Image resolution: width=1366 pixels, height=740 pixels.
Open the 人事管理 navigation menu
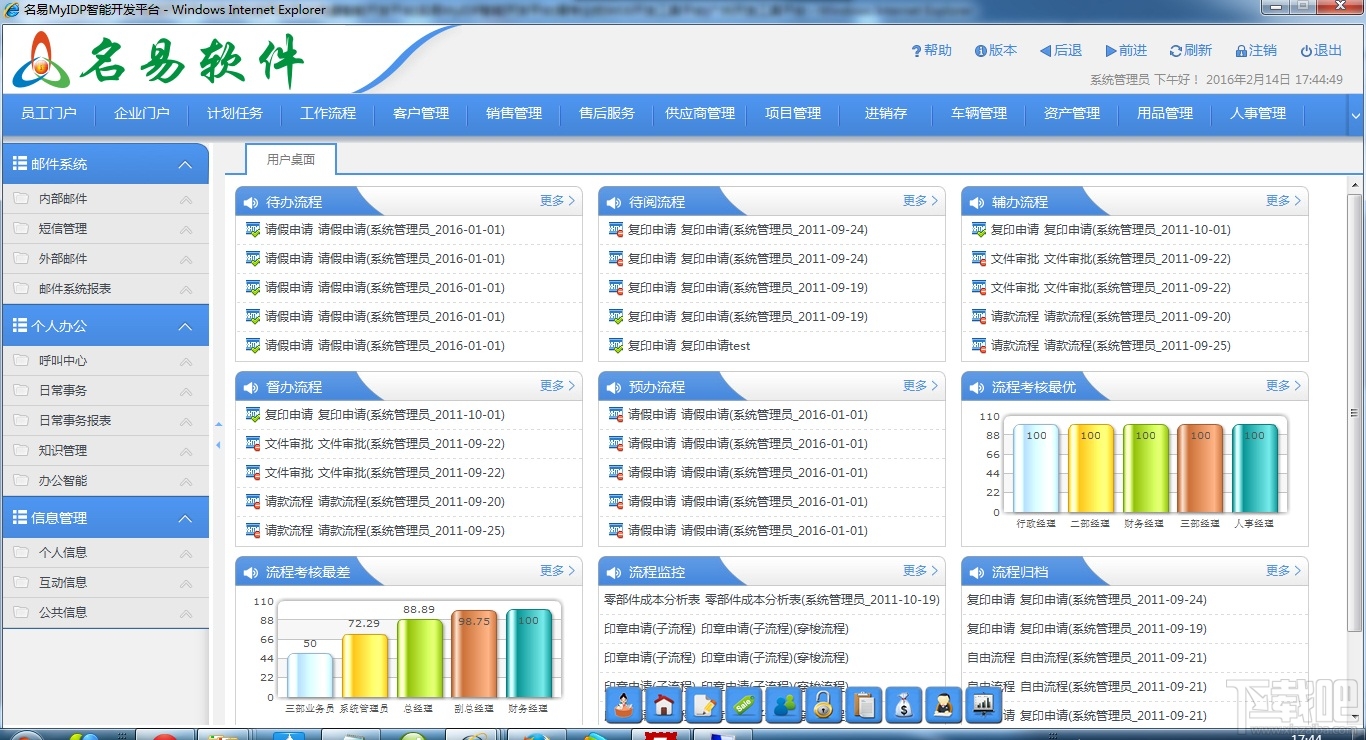tap(1258, 114)
